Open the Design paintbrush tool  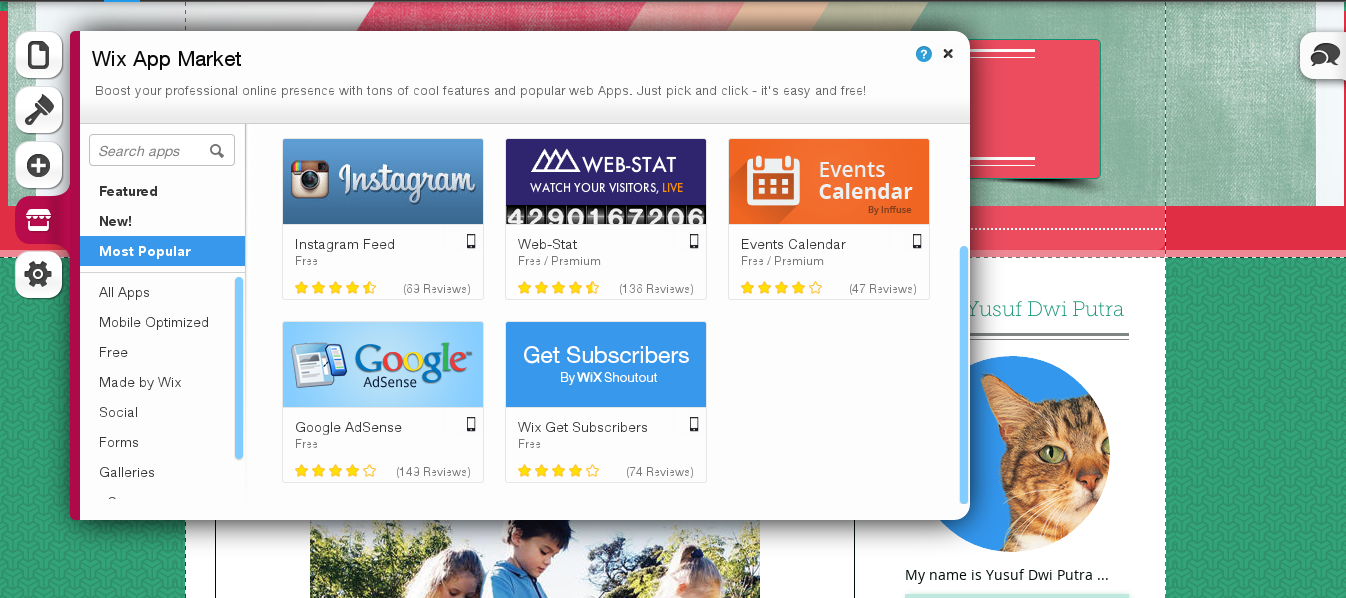pos(38,110)
